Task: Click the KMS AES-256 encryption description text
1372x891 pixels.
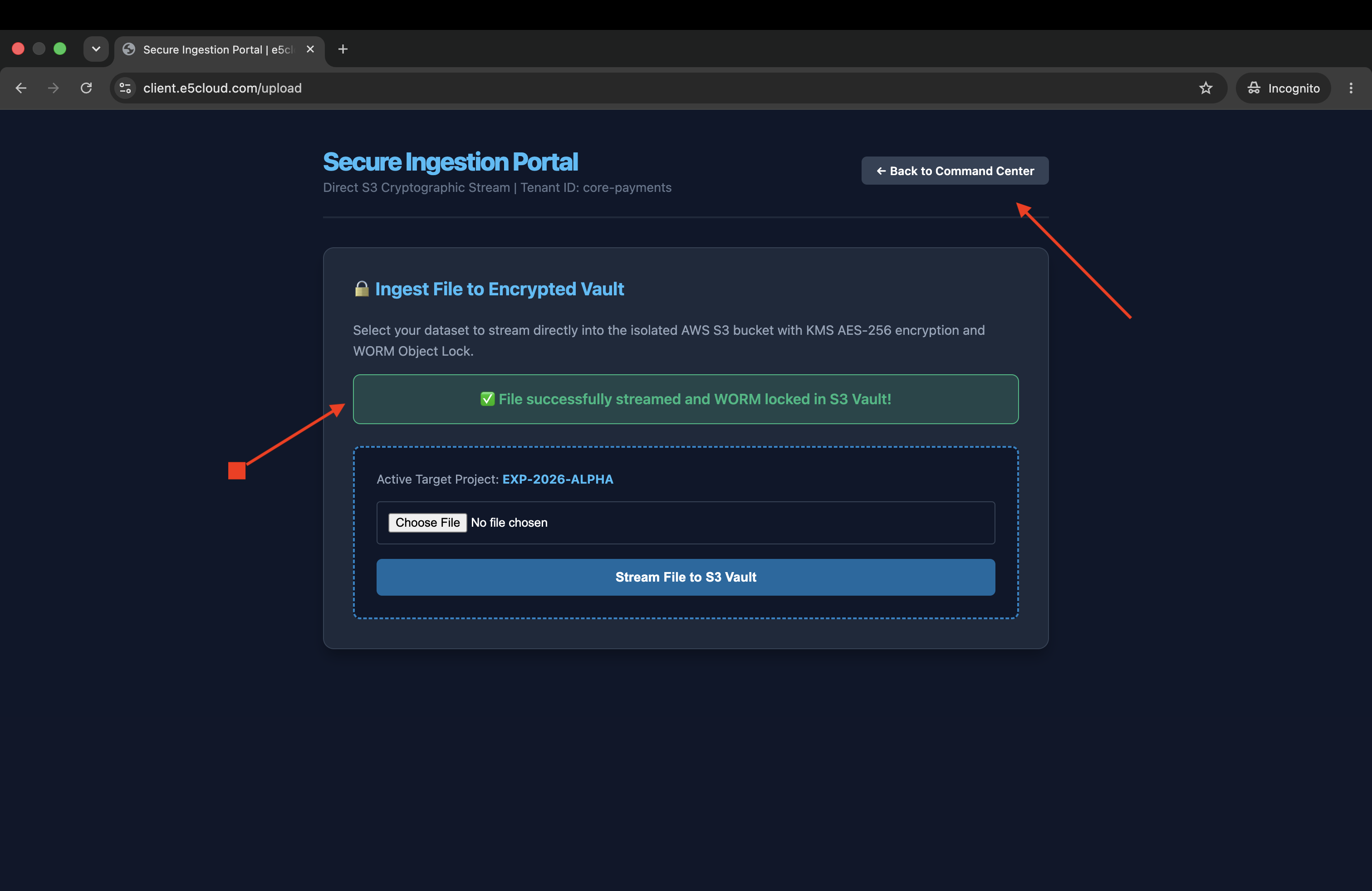Action: (669, 341)
